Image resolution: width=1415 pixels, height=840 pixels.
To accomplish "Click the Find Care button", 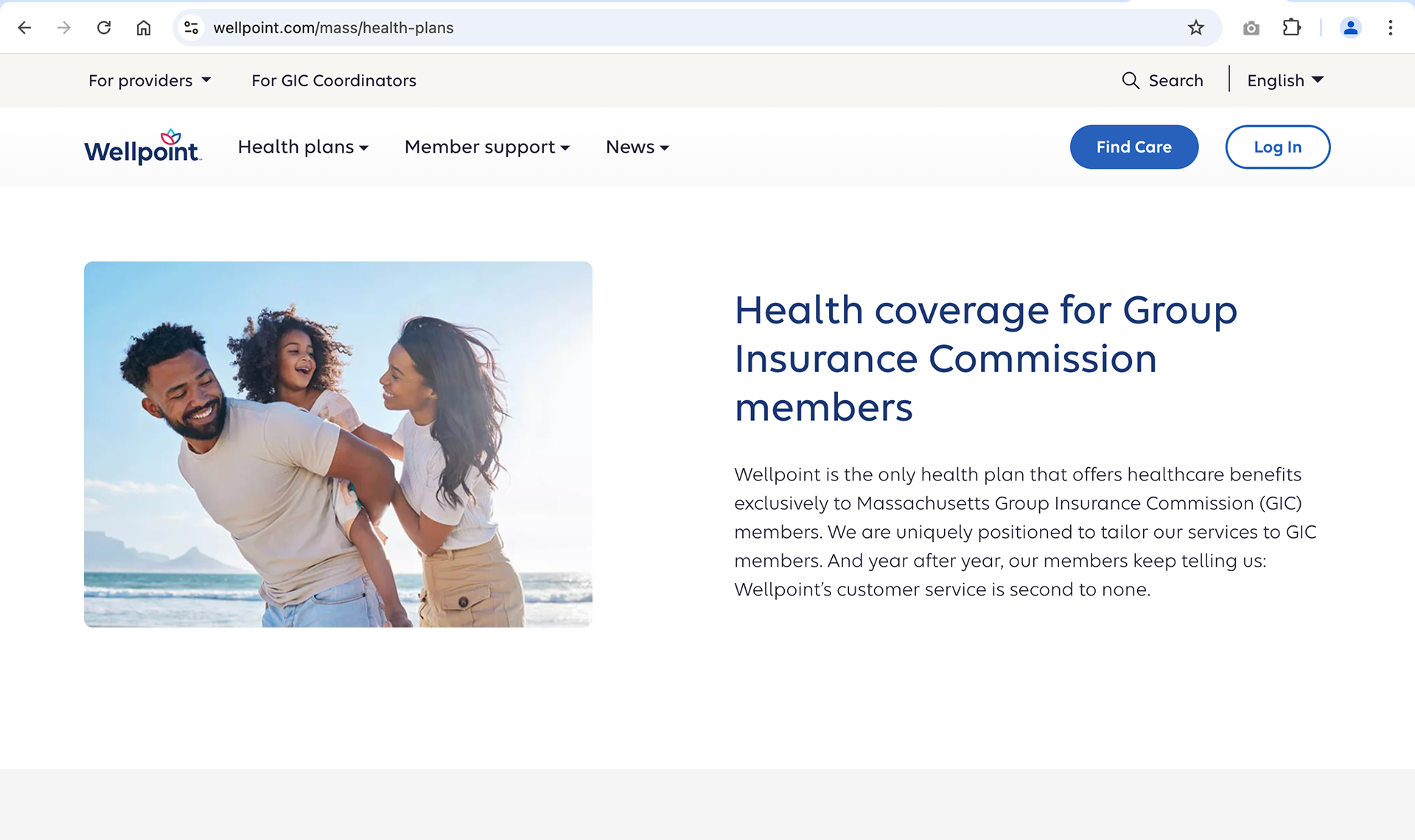I will 1133,147.
